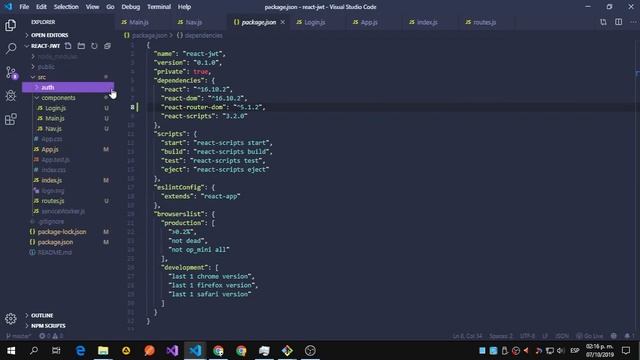Click the Windows taskbar search icon
Screen dimensions: 640x360
[x=34, y=351]
